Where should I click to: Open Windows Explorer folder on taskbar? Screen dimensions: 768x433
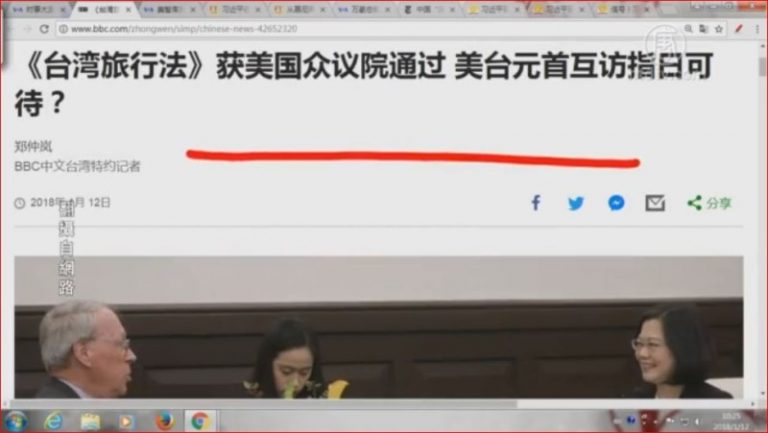coord(91,421)
